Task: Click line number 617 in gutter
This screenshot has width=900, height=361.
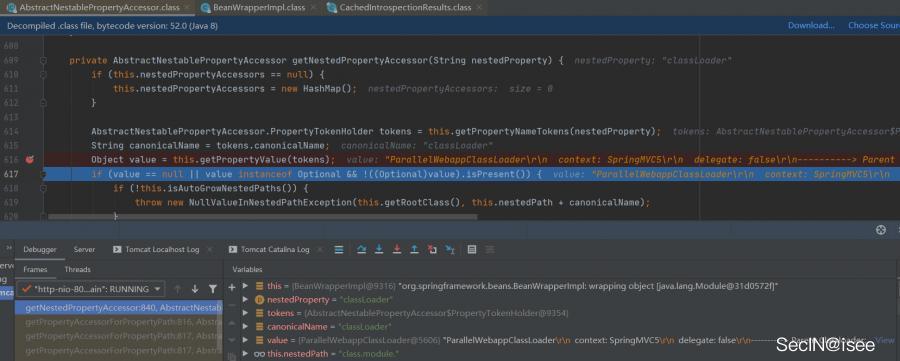Action: [11, 174]
